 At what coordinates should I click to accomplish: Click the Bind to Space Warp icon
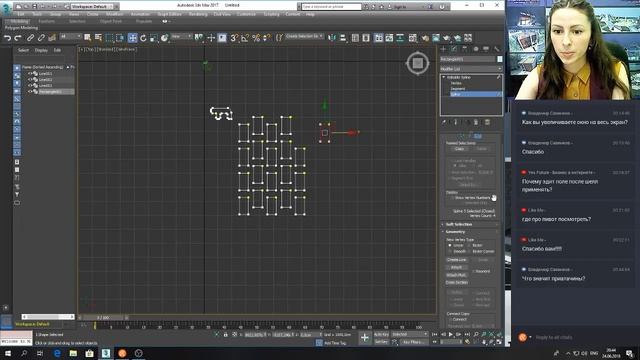pyautogui.click(x=52, y=38)
